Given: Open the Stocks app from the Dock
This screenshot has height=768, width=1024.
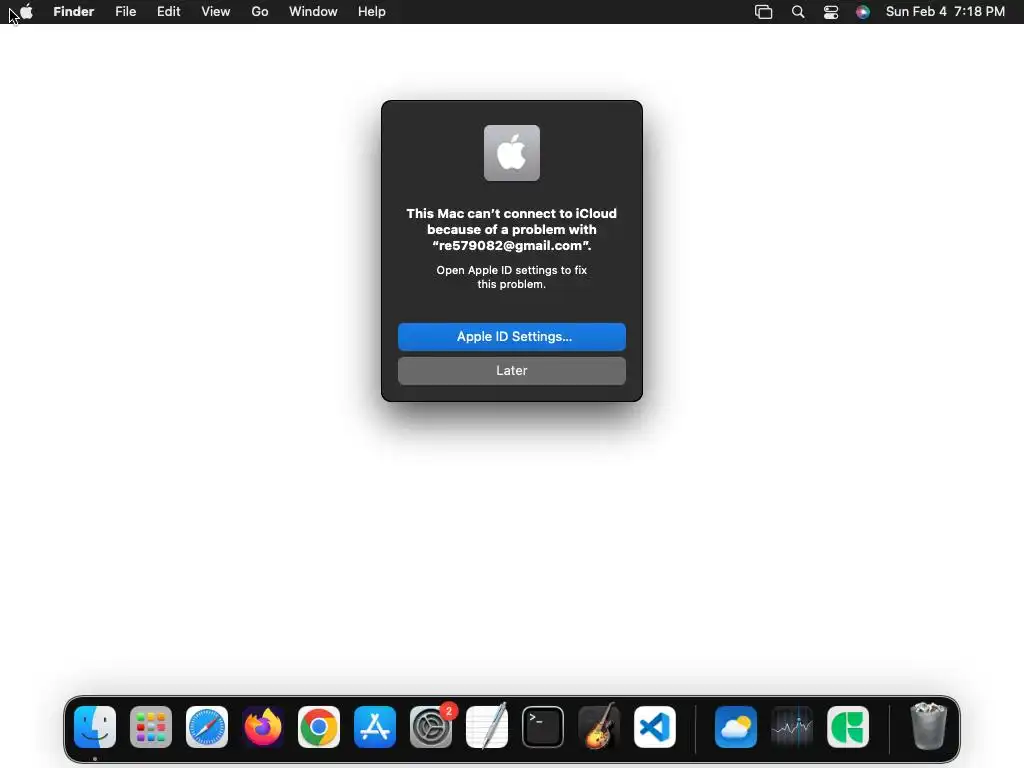Looking at the screenshot, I should coord(792,727).
